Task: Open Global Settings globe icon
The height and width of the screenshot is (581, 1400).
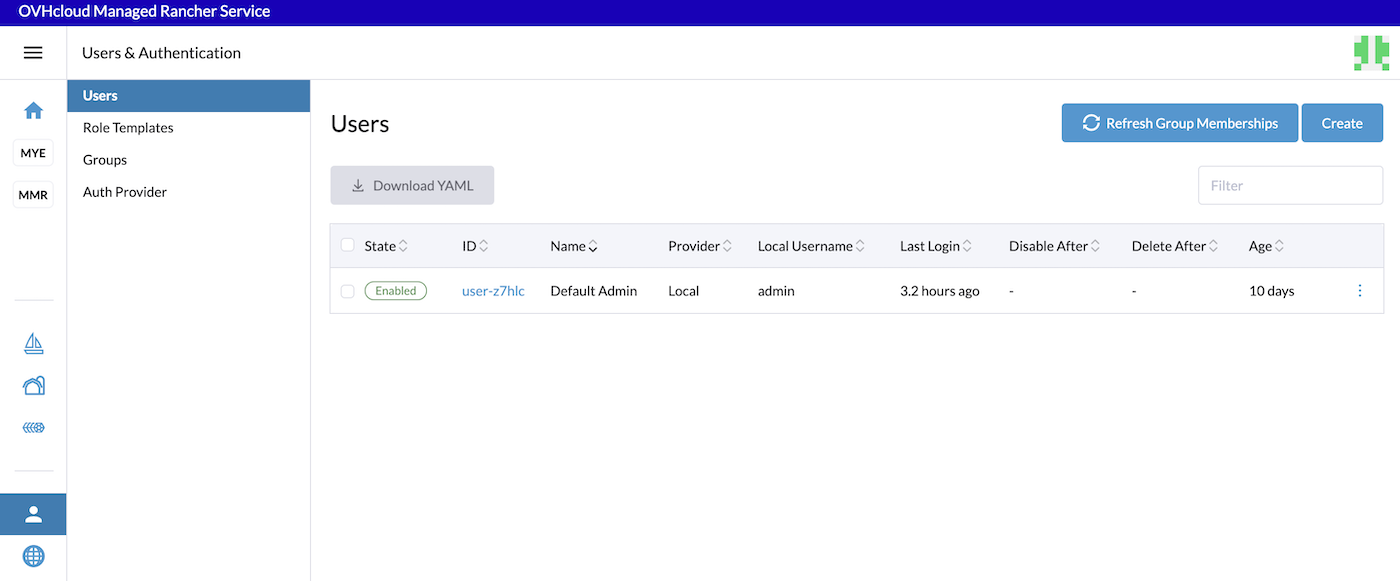Action: (x=33, y=556)
